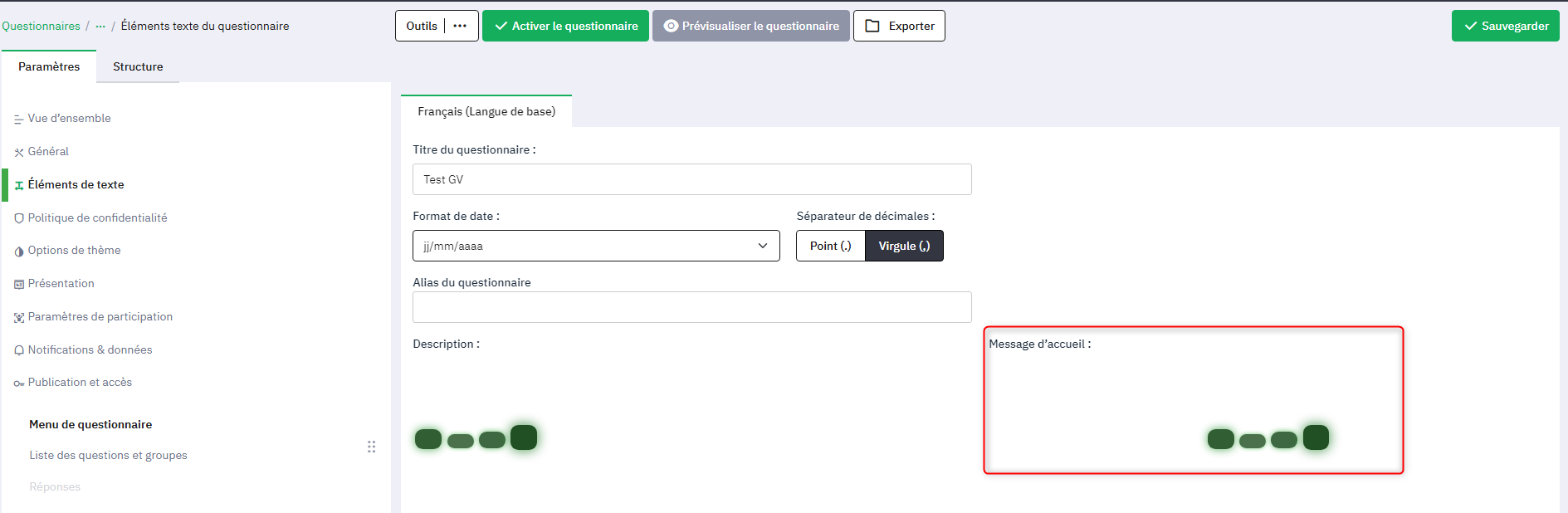Screen dimensions: 1568x513
Task: Click the Message d'accueil label
Action: (1040, 344)
